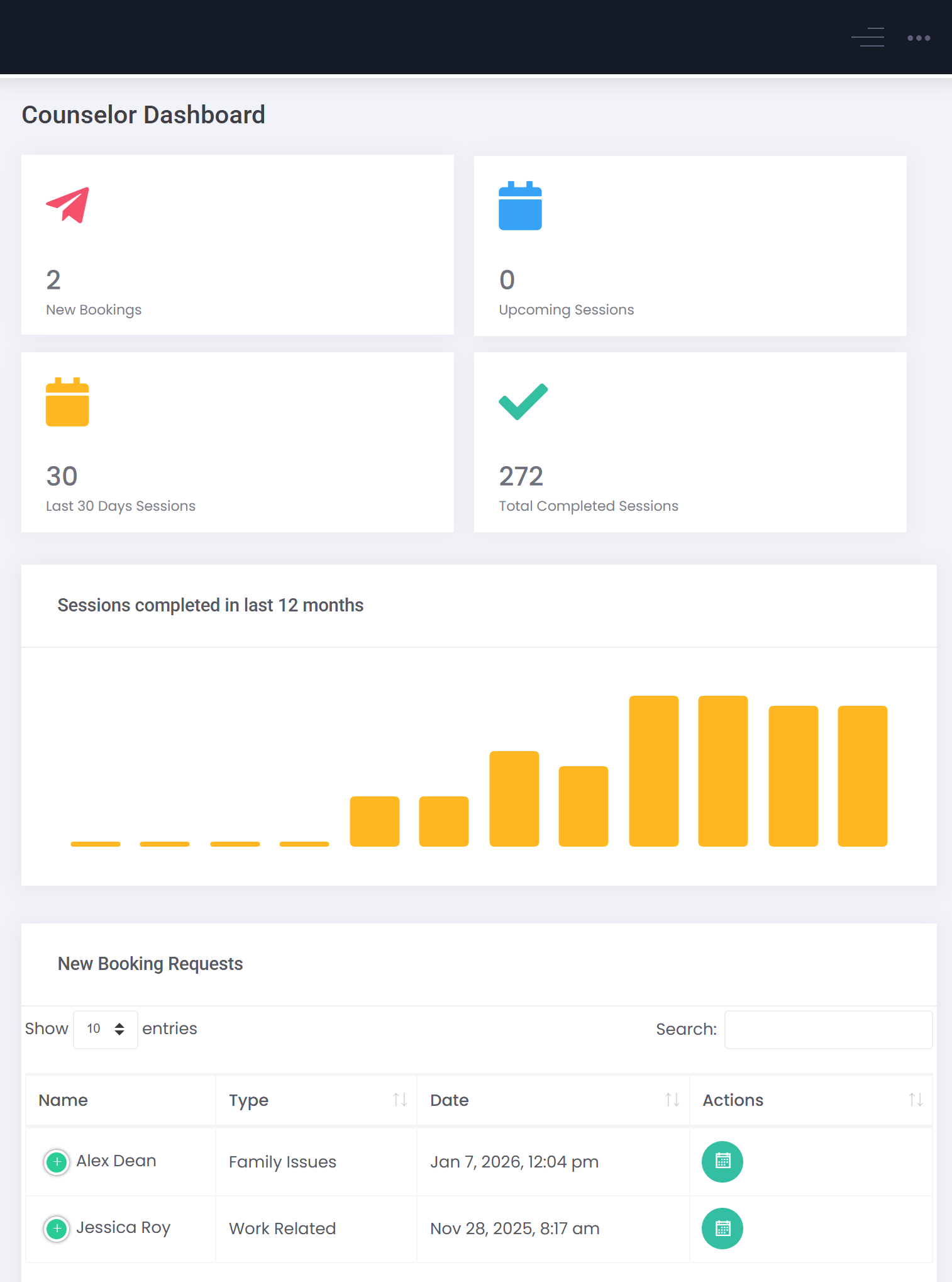Click the 'Upcoming Sessions' card label
The image size is (952, 1282).
567,309
